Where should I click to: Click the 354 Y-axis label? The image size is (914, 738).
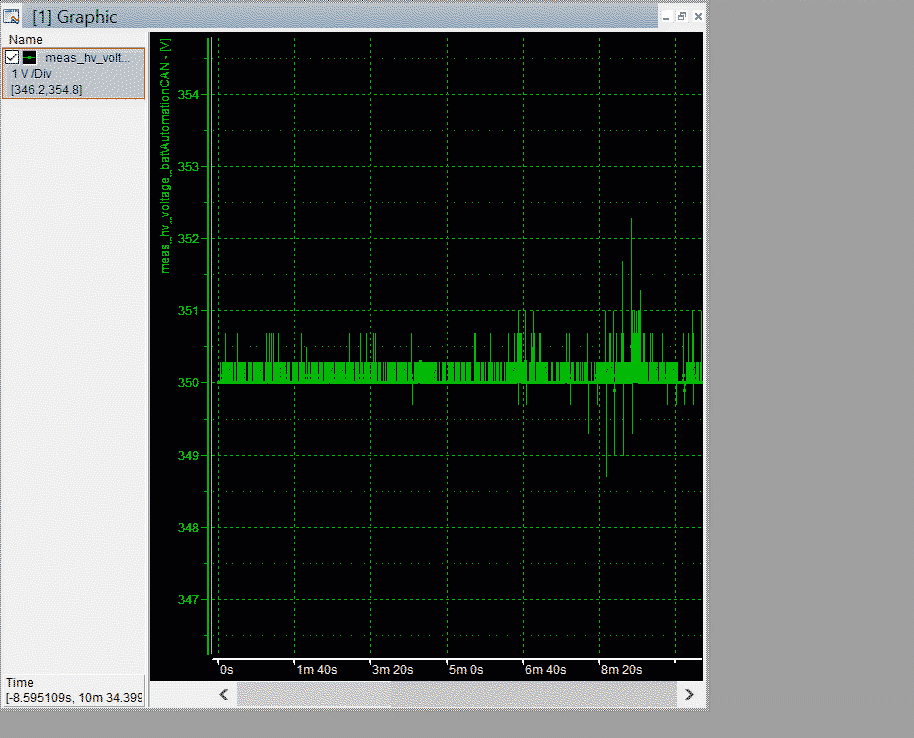tap(188, 94)
